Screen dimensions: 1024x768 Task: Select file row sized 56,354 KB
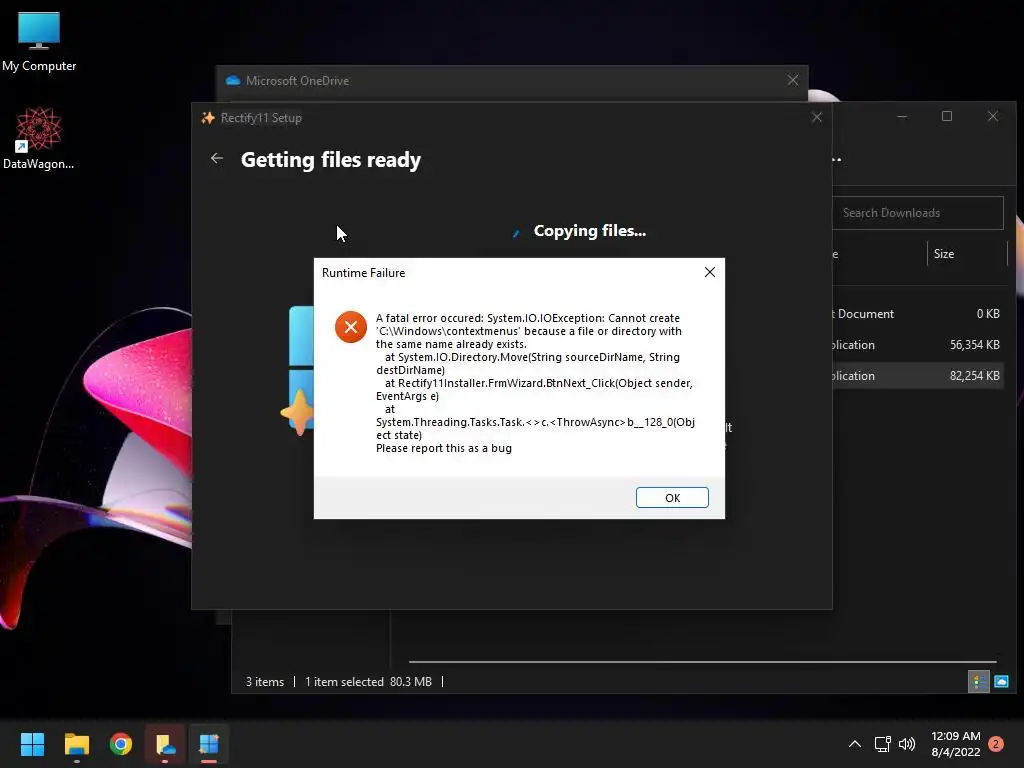918,345
